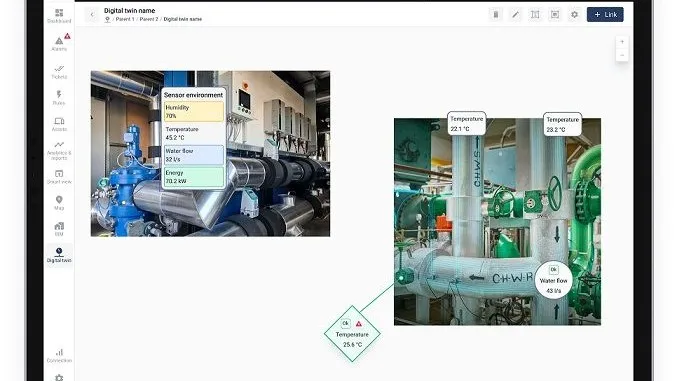The image size is (677, 381).
Task: Open Analytics & reports
Action: [x=59, y=150]
